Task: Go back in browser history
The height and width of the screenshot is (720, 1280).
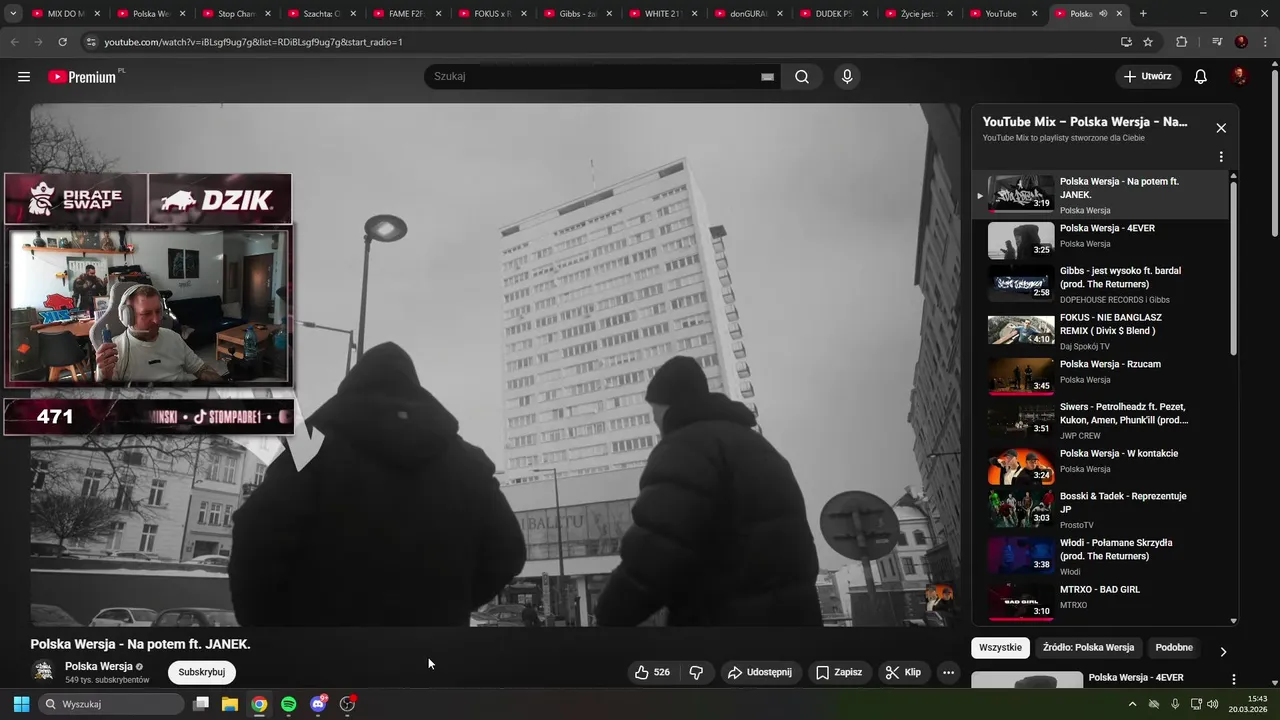Action: pos(14,42)
